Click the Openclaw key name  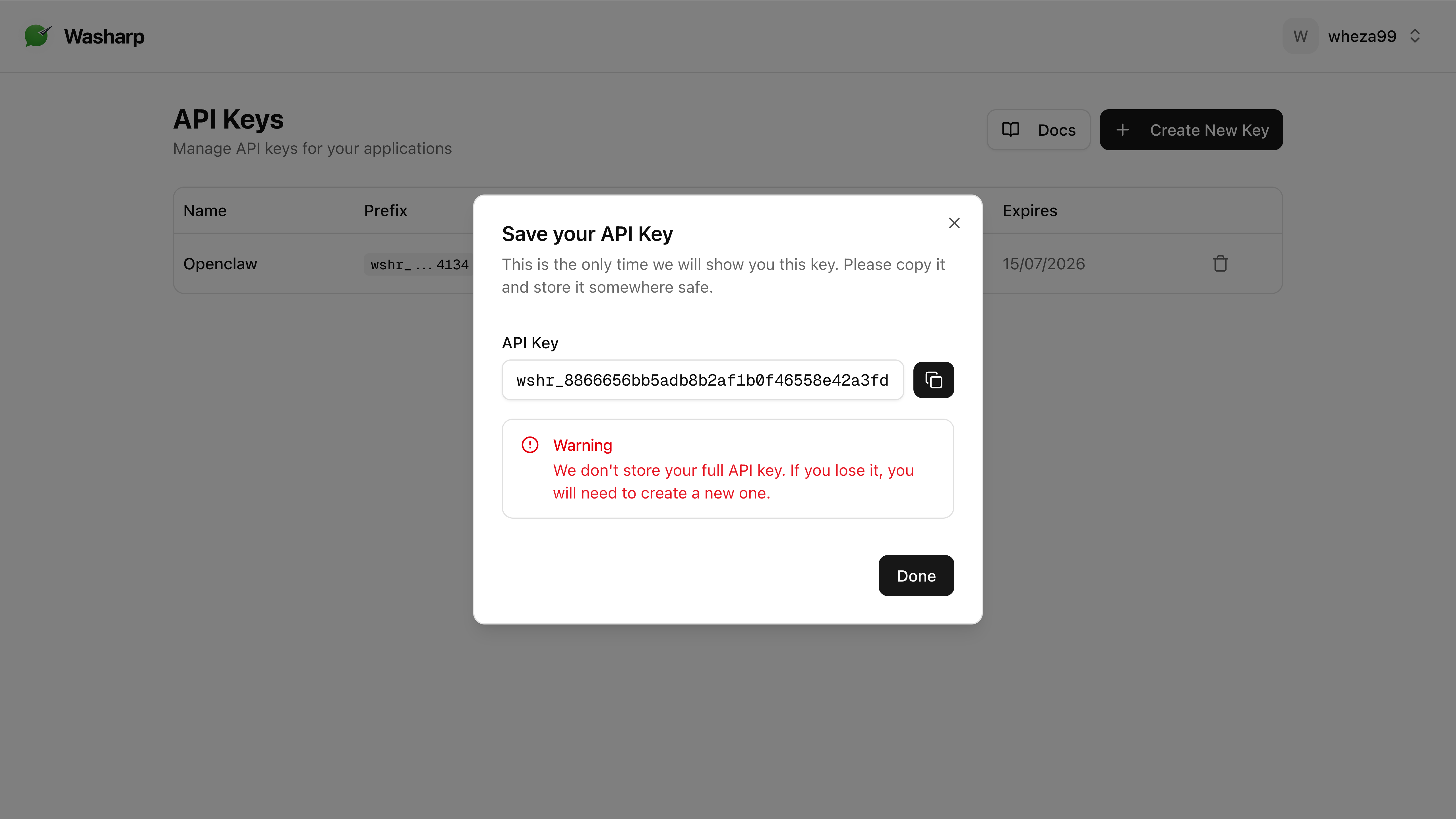[220, 263]
